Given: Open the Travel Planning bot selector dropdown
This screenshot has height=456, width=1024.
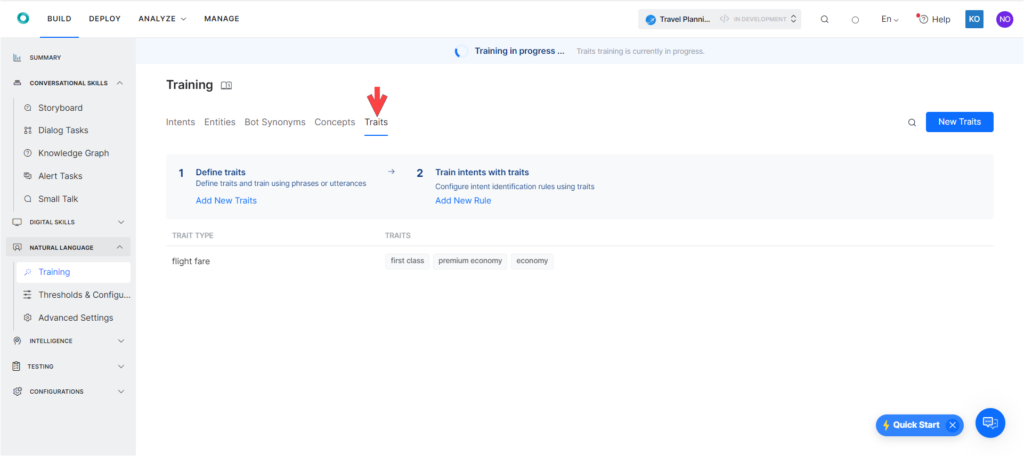Looking at the screenshot, I should tap(720, 19).
